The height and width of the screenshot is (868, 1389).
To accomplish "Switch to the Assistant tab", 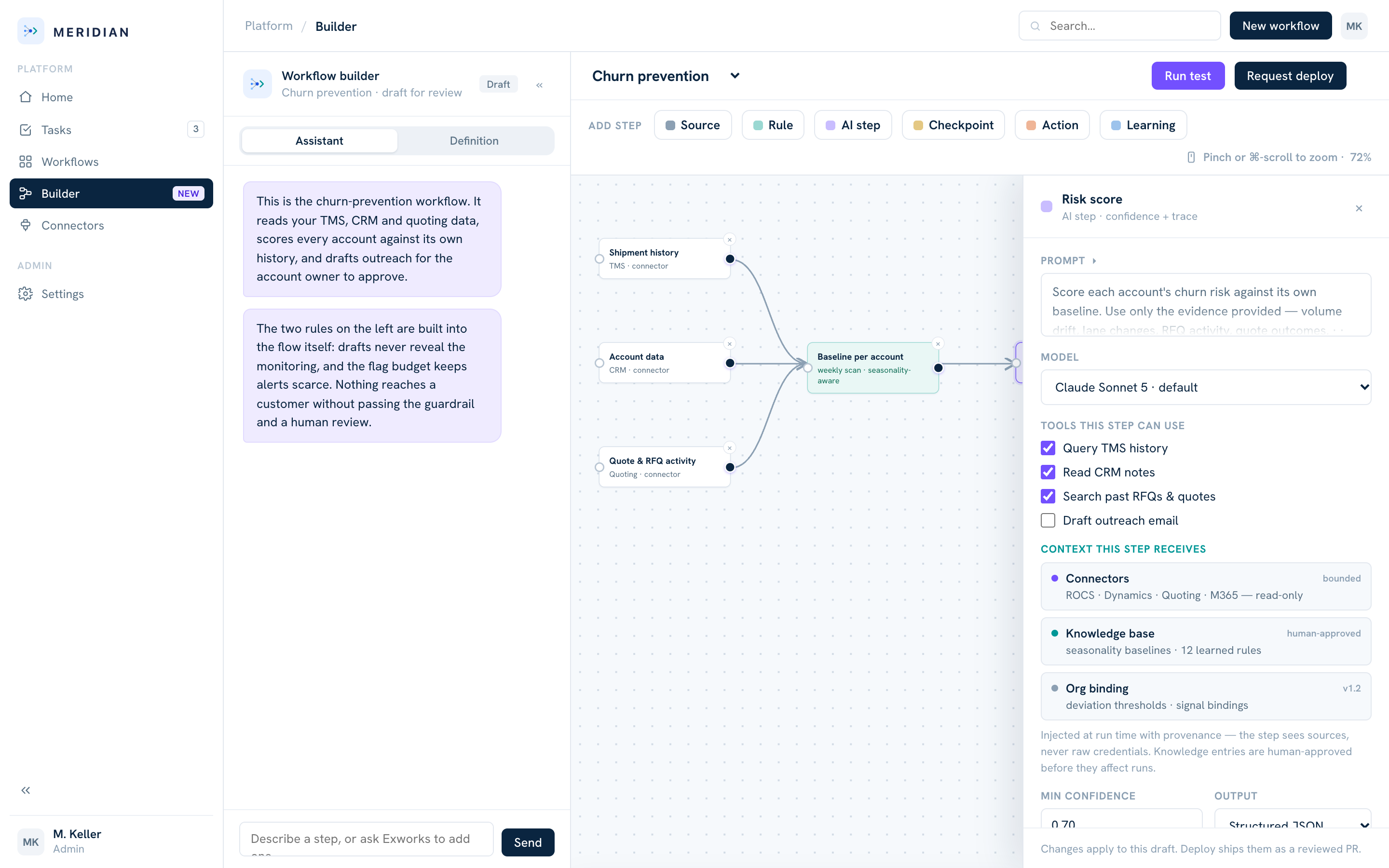I will (319, 141).
